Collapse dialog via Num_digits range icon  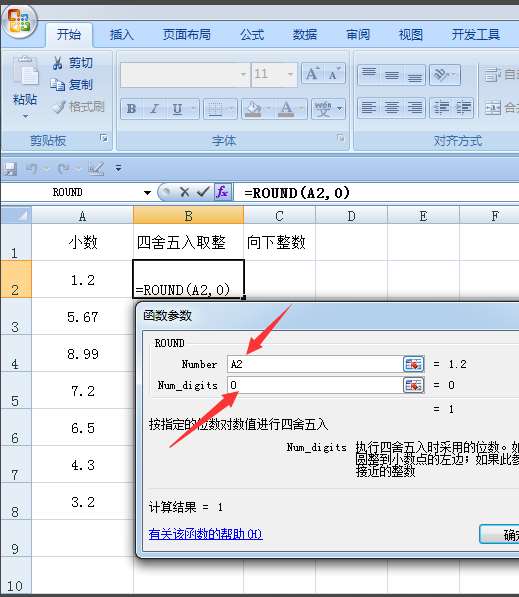coord(414,385)
